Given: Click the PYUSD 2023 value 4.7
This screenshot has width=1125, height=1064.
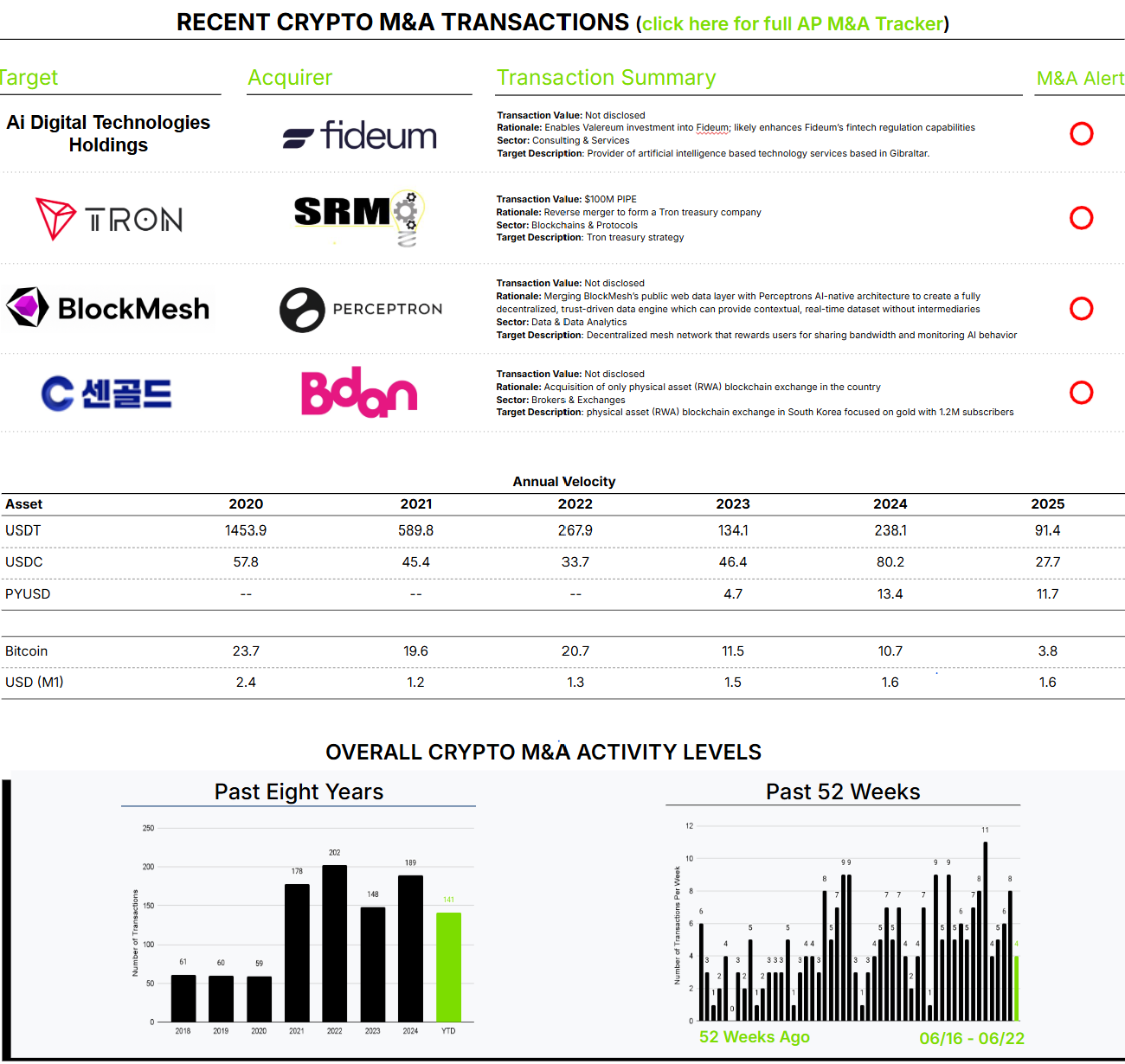Looking at the screenshot, I should [x=733, y=594].
